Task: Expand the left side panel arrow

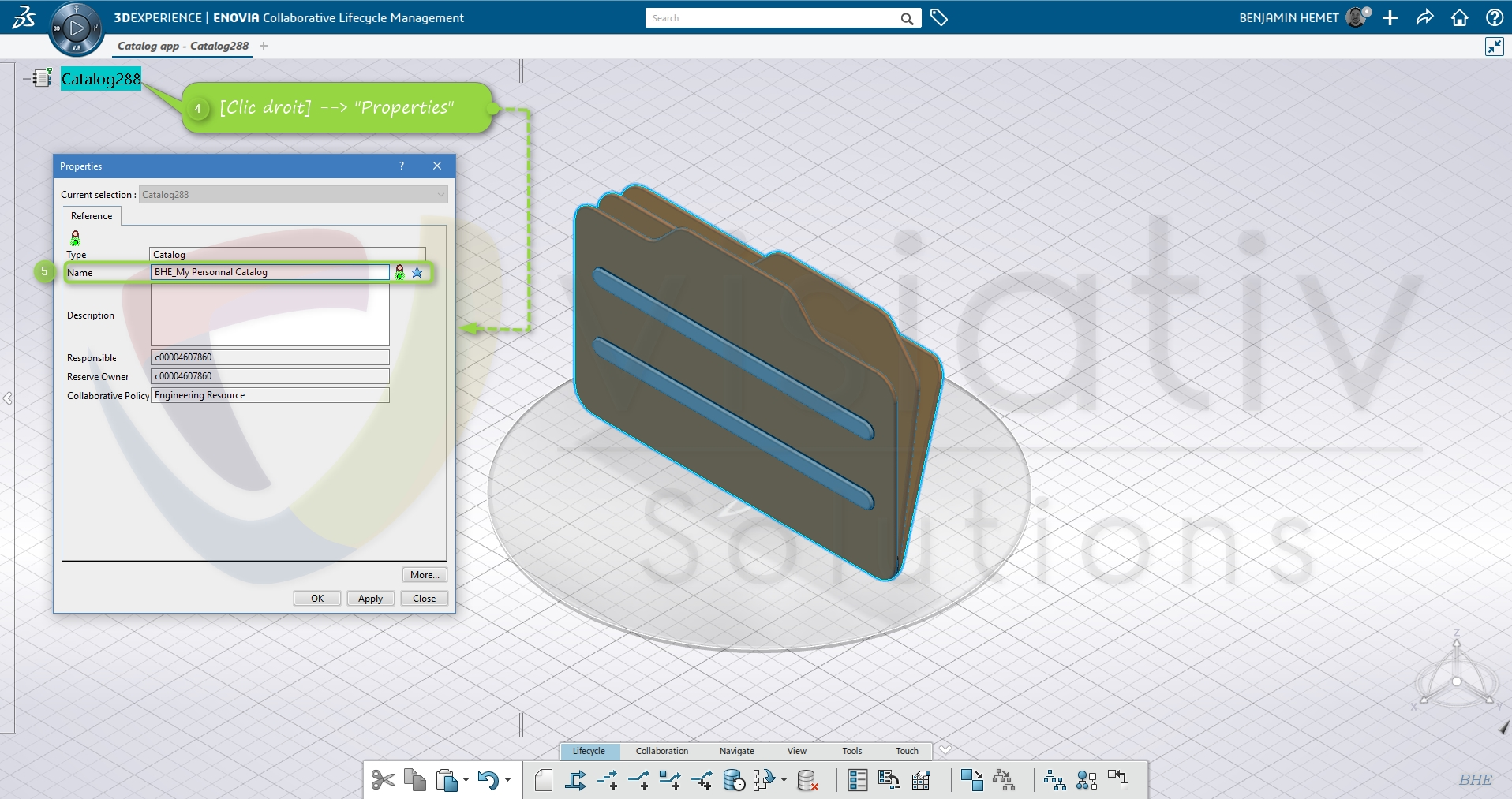Action: (7, 398)
